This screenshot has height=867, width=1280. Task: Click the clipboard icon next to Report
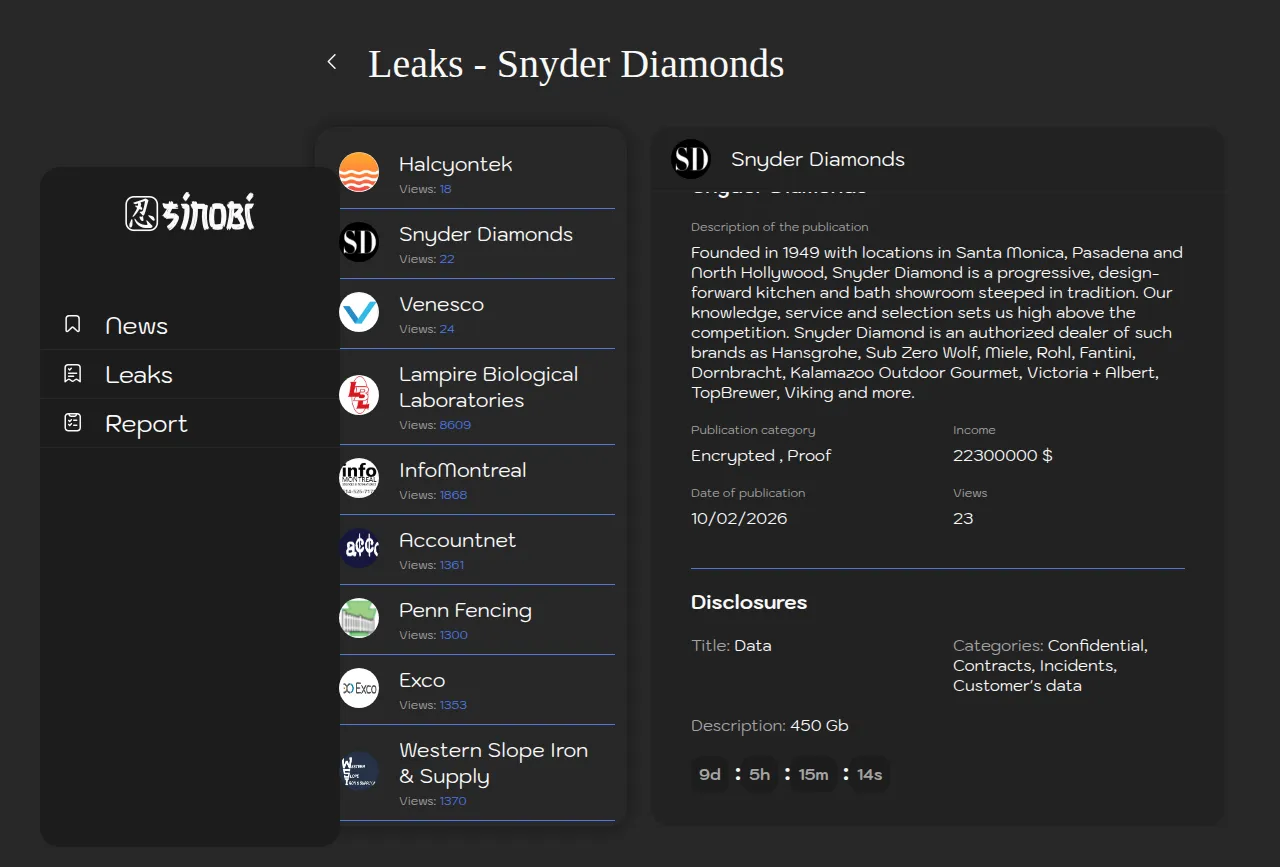(x=73, y=423)
